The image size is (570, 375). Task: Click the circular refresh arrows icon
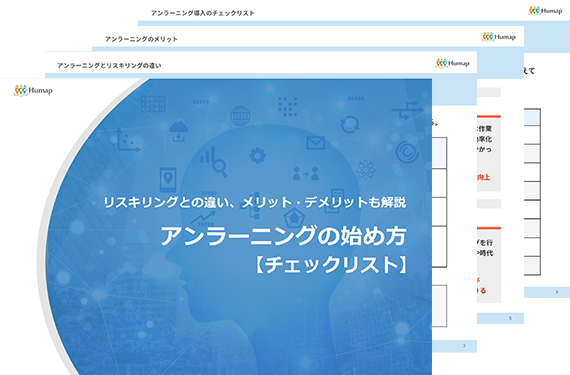click(x=350, y=124)
